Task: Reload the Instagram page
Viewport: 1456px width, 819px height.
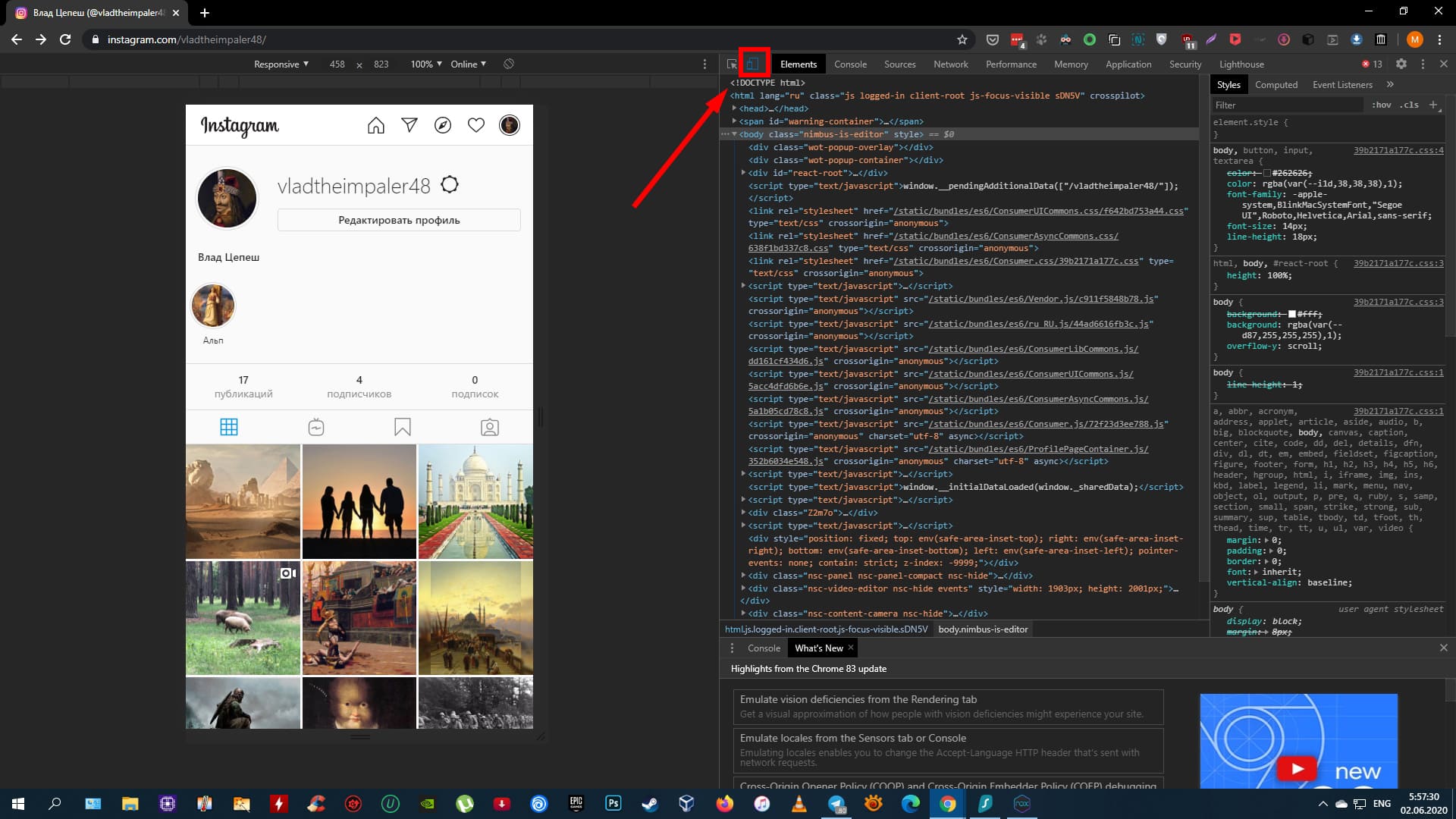Action: click(x=65, y=39)
